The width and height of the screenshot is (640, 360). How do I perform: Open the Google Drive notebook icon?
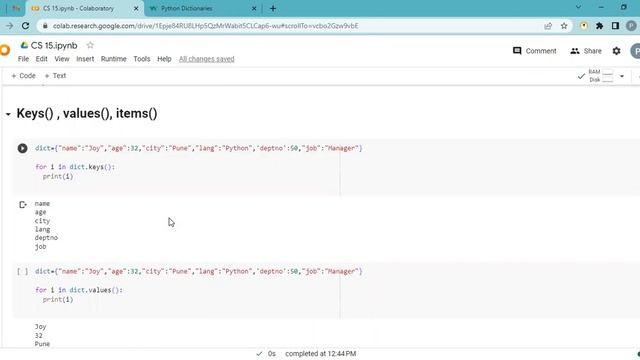click(x=24, y=45)
